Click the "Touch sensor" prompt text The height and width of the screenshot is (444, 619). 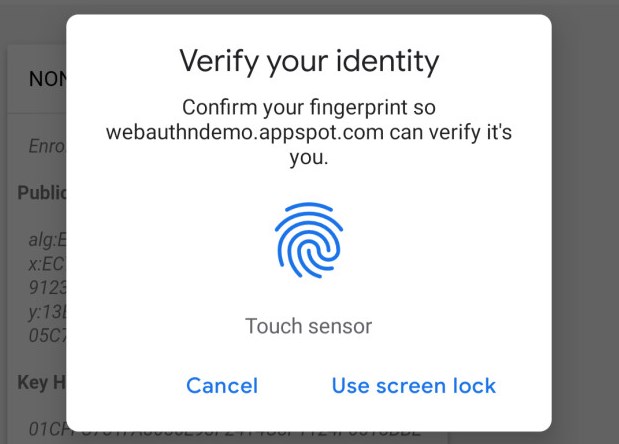pyautogui.click(x=309, y=326)
